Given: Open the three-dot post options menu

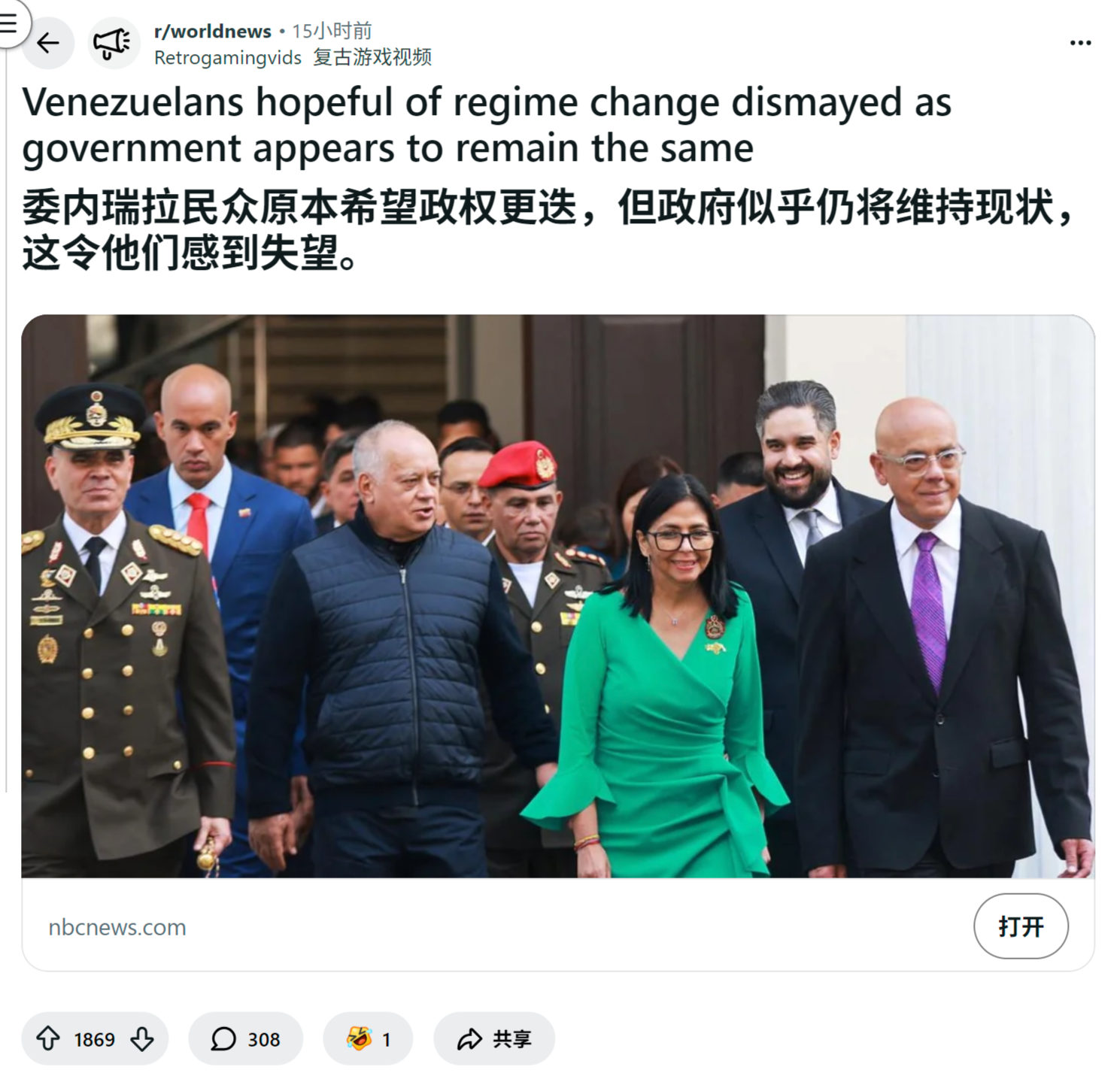Looking at the screenshot, I should pyautogui.click(x=1080, y=43).
